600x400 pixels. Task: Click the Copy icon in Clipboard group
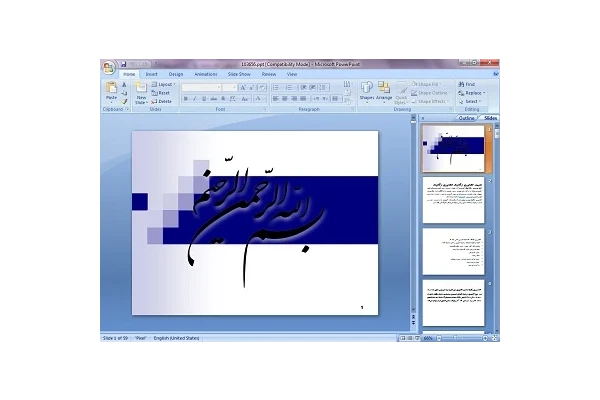coord(124,93)
